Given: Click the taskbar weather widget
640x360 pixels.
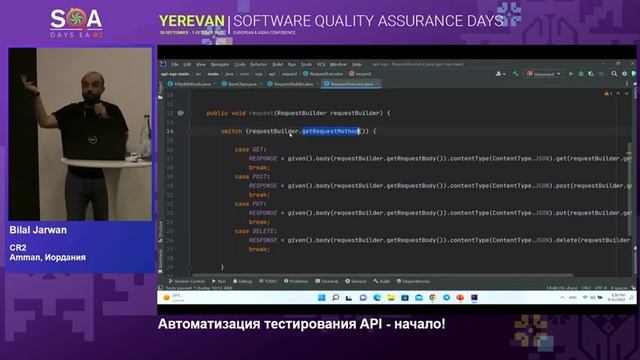Looking at the screenshot, I should click(x=173, y=298).
